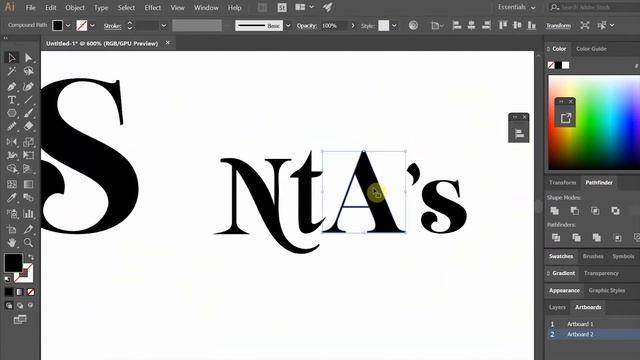
Task: Select the Gradient tool
Action: tap(28, 184)
